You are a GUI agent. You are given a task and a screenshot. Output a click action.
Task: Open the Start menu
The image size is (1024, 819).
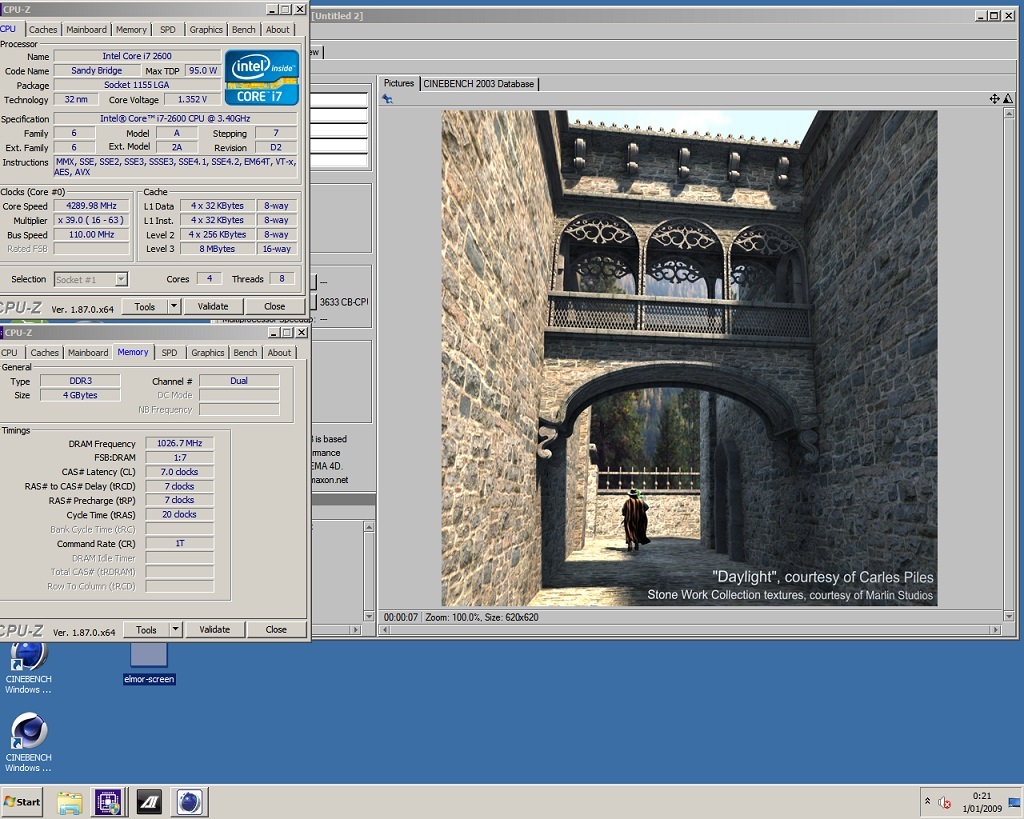coord(22,801)
